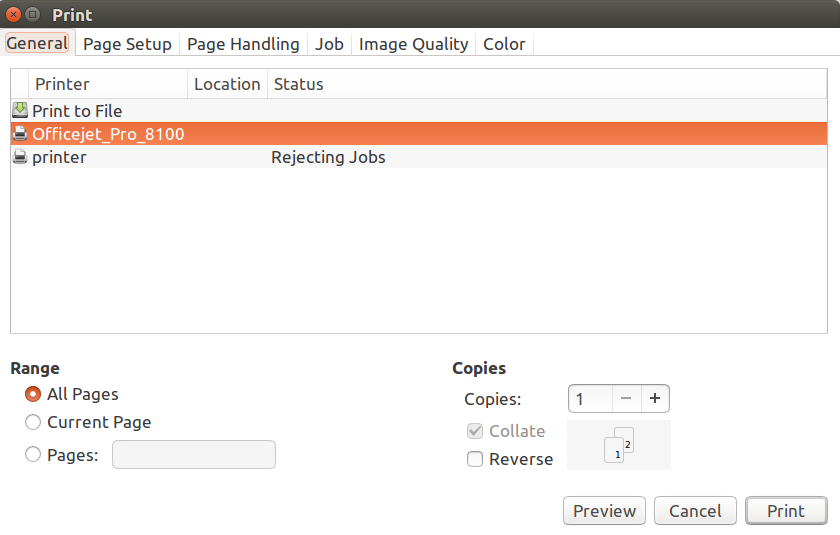Choose the Current Page range option
The image size is (840, 535).
tap(33, 422)
